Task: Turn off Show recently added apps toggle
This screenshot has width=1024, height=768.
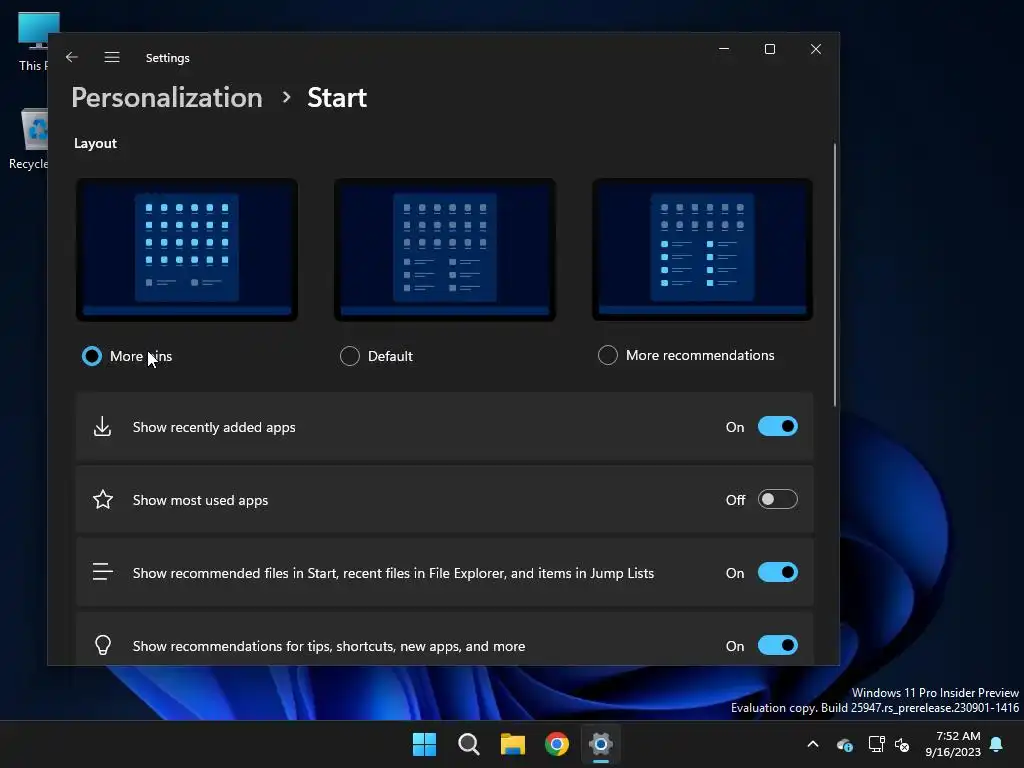Action: pos(777,426)
